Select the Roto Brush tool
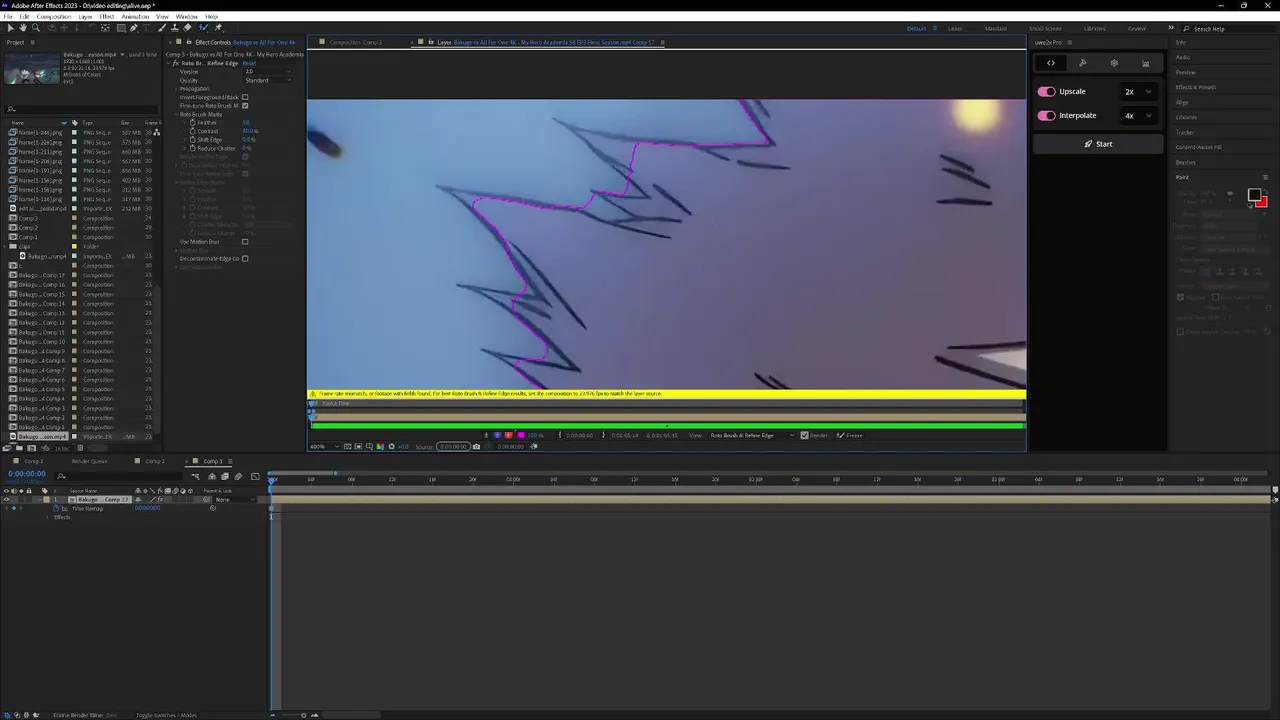Screen dimensions: 1280x720 (203, 28)
